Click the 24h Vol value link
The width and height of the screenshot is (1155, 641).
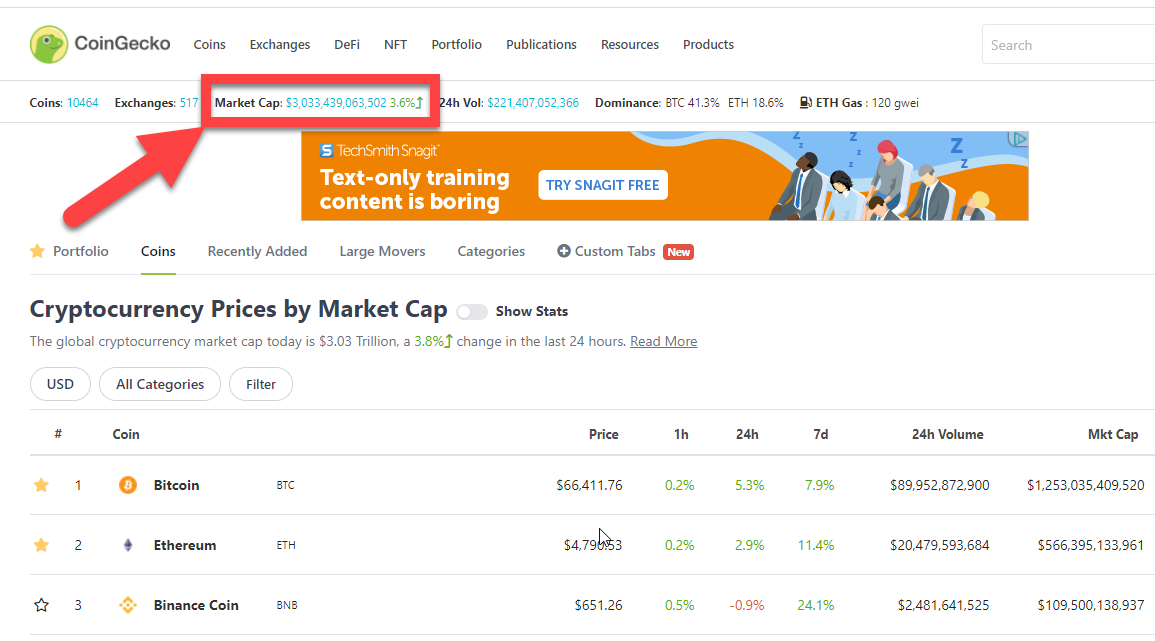pyautogui.click(x=533, y=102)
